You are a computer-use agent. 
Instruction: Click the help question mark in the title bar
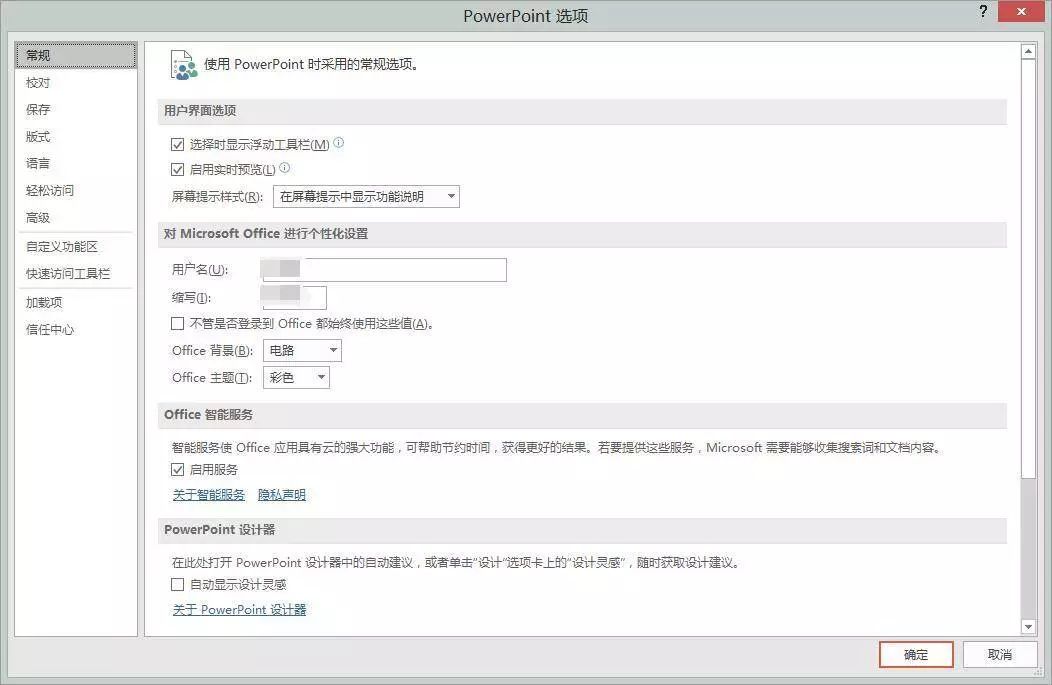tap(983, 11)
